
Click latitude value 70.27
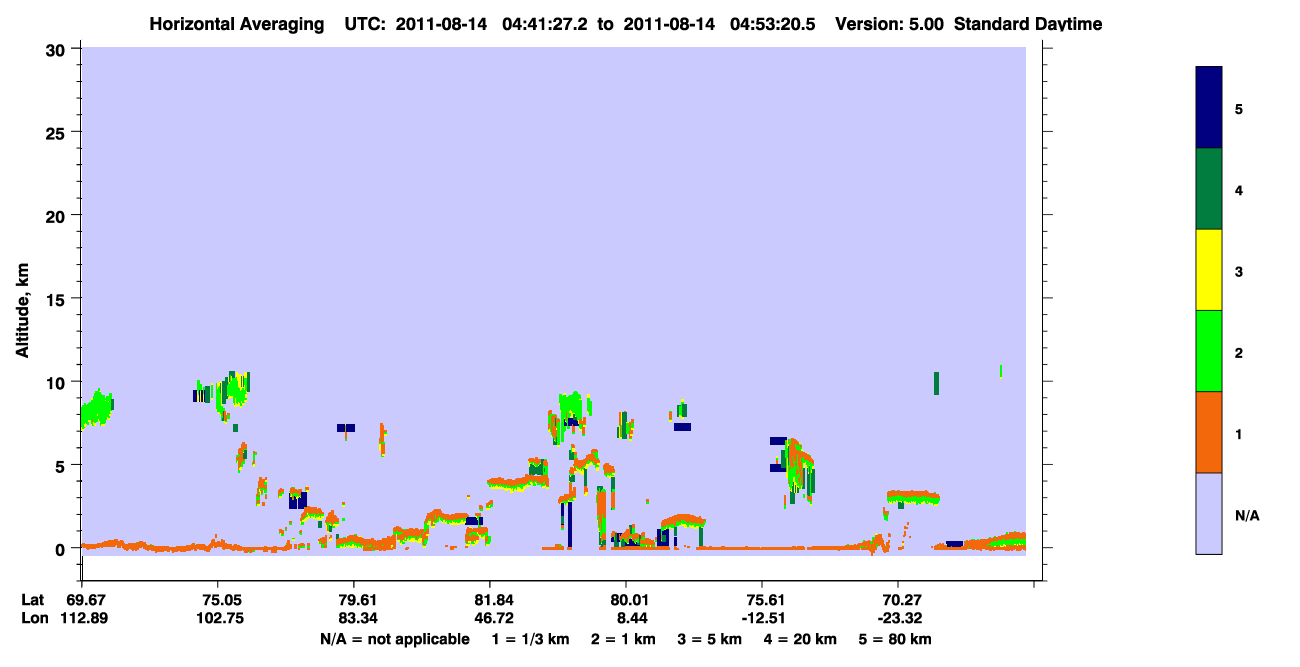tap(898, 600)
